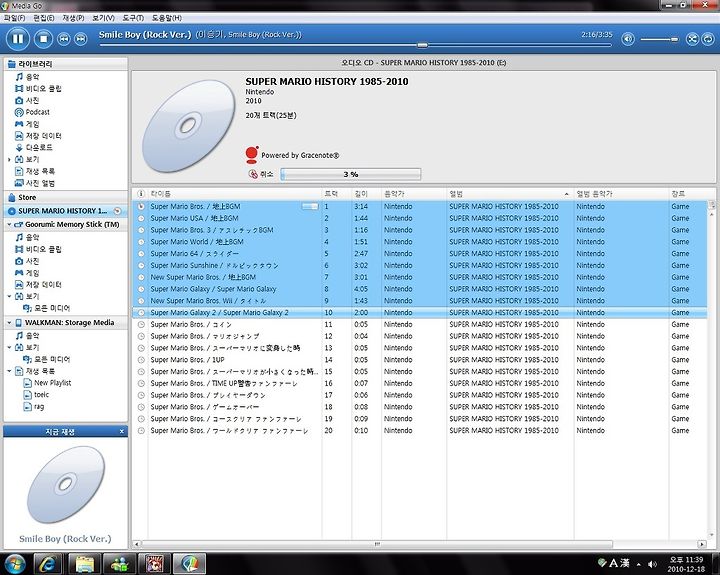Screen dimensions: 720x575
Task: Toggle shuffle playback mode
Action: pyautogui.click(x=692, y=39)
